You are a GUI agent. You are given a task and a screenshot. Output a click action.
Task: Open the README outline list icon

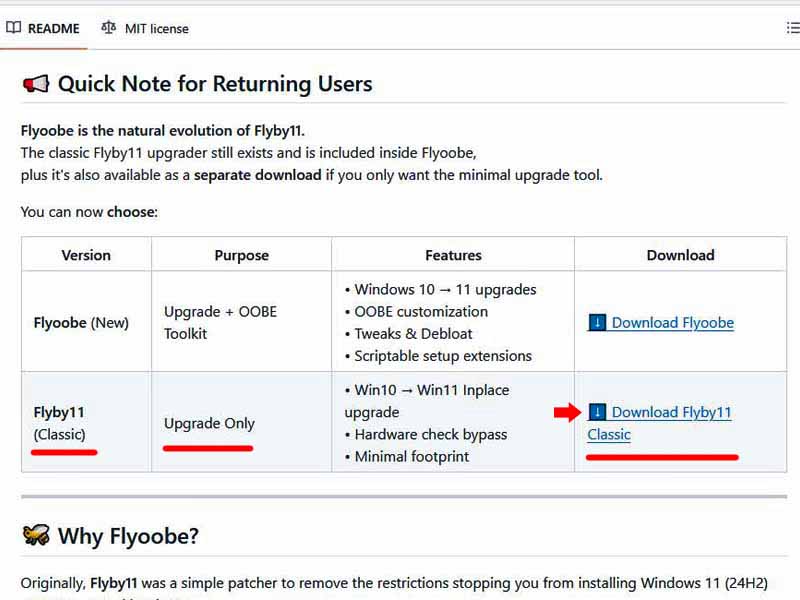pyautogui.click(x=792, y=28)
